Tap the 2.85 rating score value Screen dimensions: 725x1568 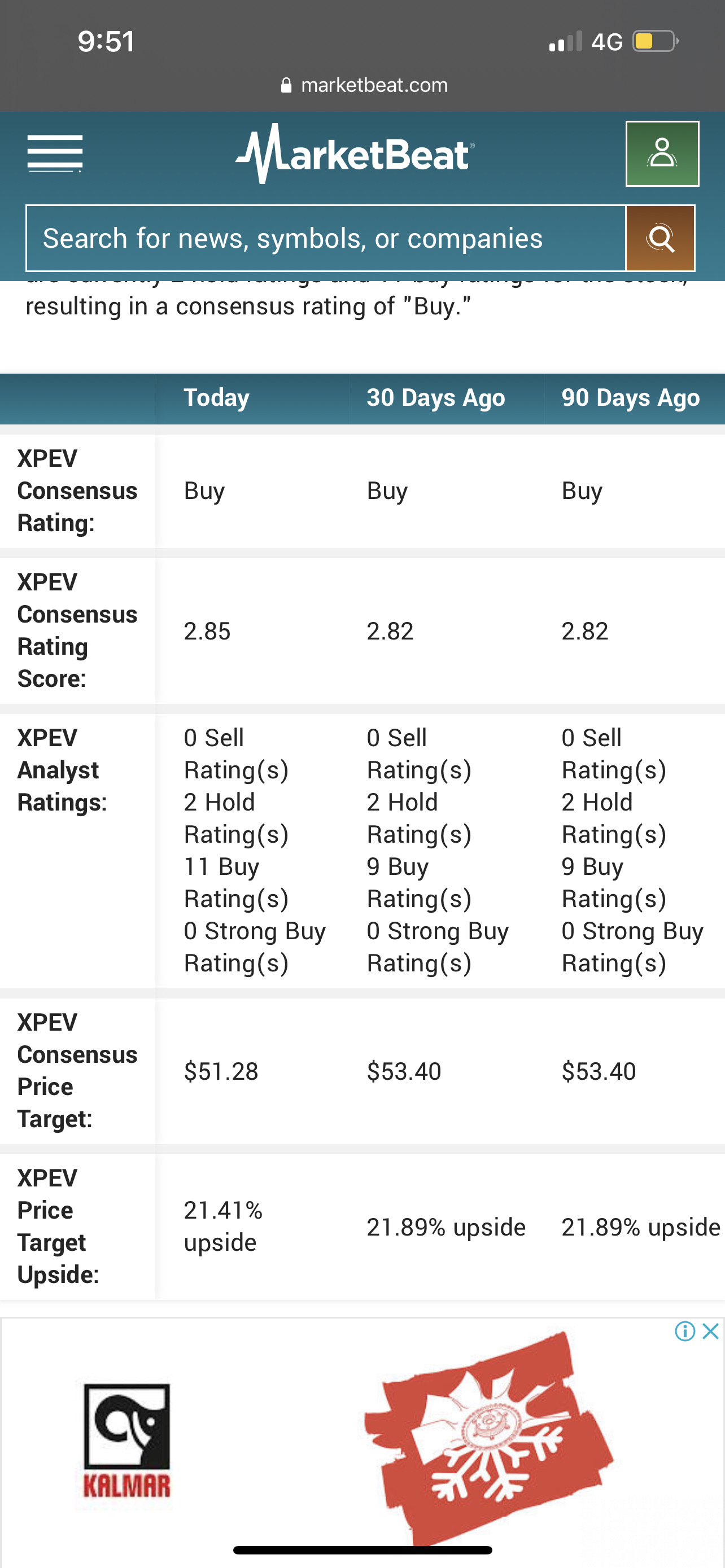coord(207,631)
